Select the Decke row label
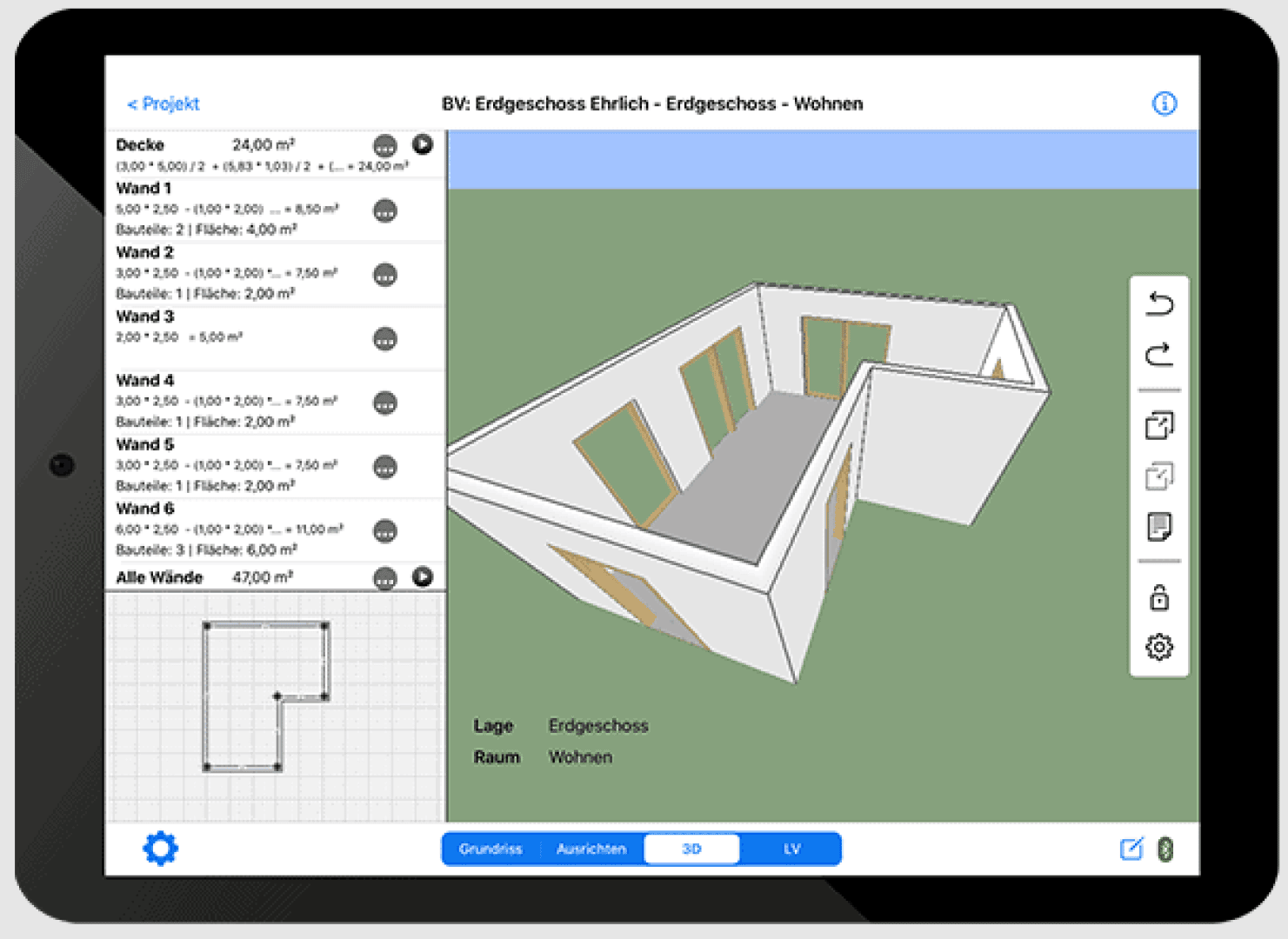Image resolution: width=1288 pixels, height=939 pixels. 140,145
